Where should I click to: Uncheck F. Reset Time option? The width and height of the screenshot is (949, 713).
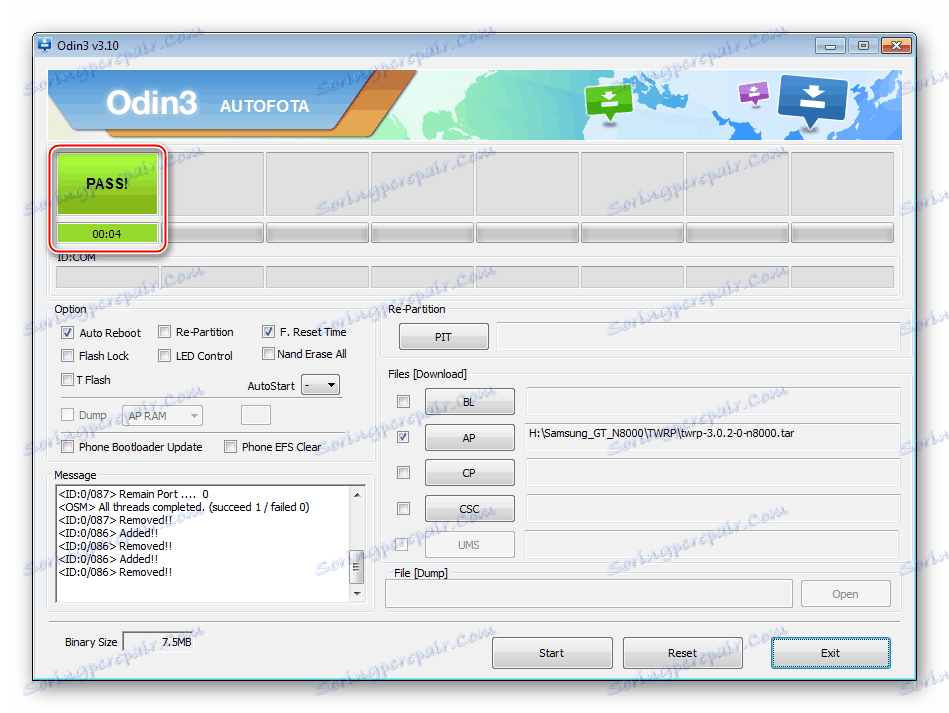[268, 332]
